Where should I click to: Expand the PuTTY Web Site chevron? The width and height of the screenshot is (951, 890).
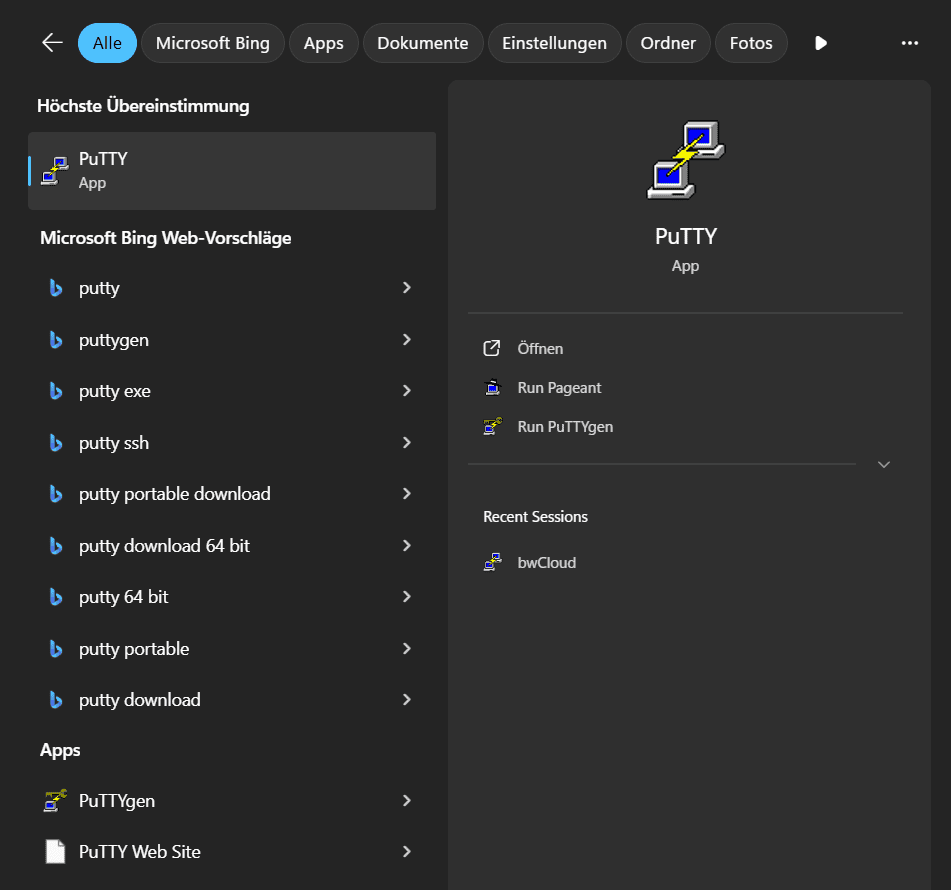click(407, 852)
